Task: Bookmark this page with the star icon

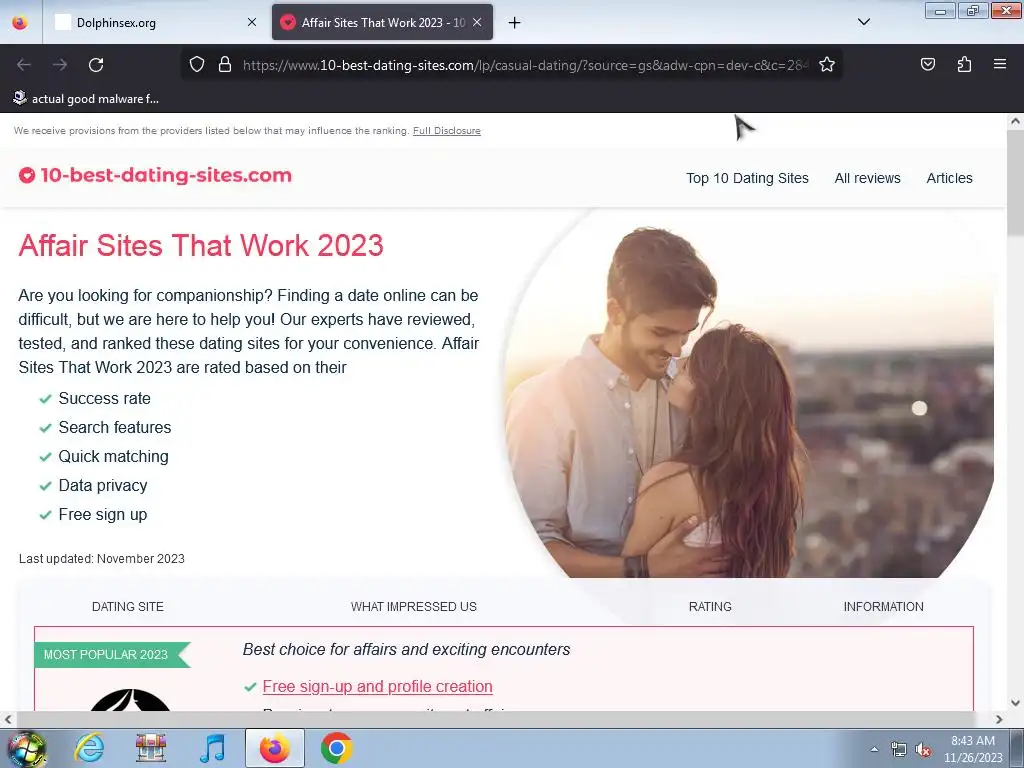Action: (827, 65)
